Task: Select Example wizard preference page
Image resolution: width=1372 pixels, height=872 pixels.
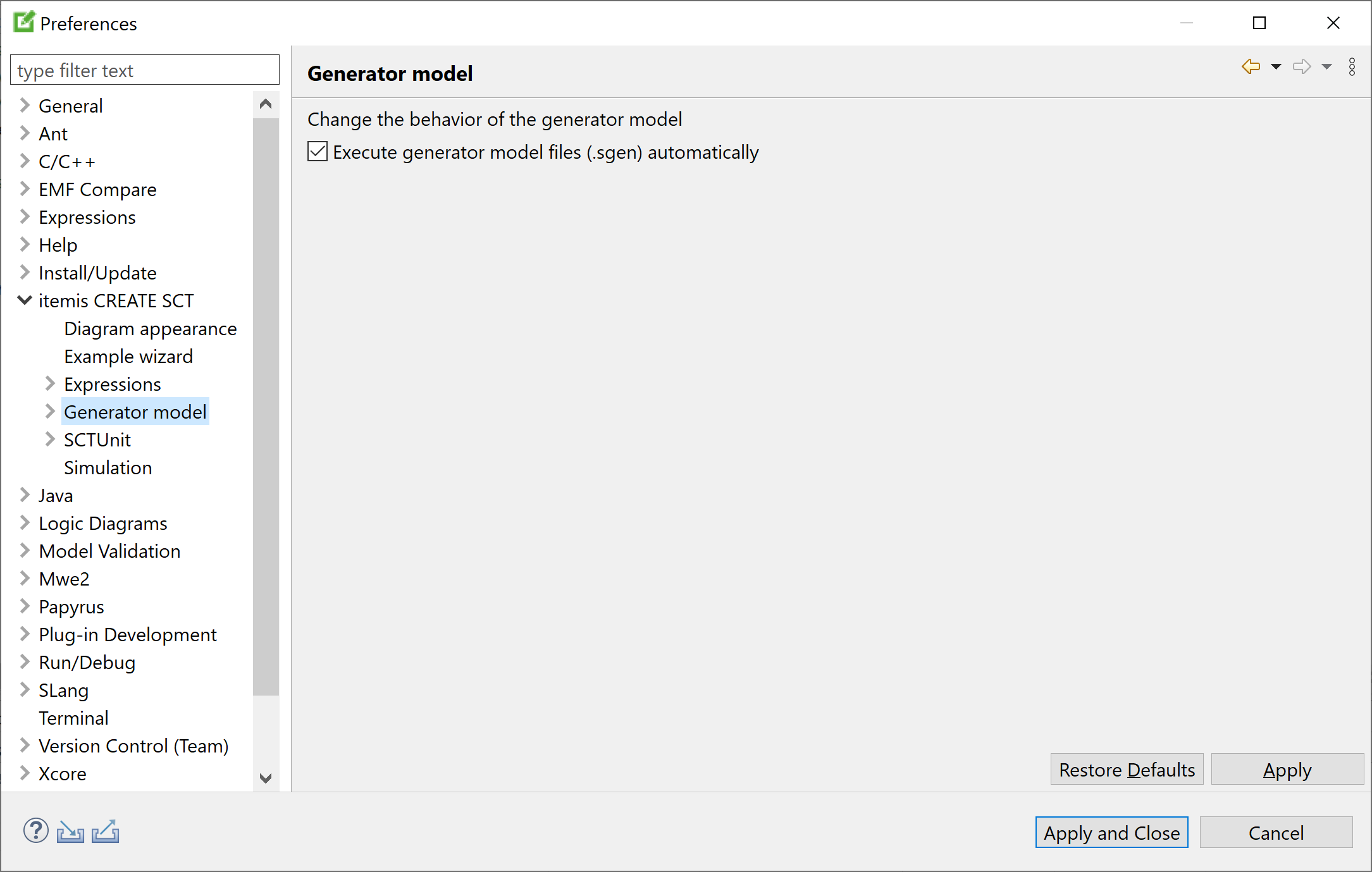Action: (x=128, y=357)
